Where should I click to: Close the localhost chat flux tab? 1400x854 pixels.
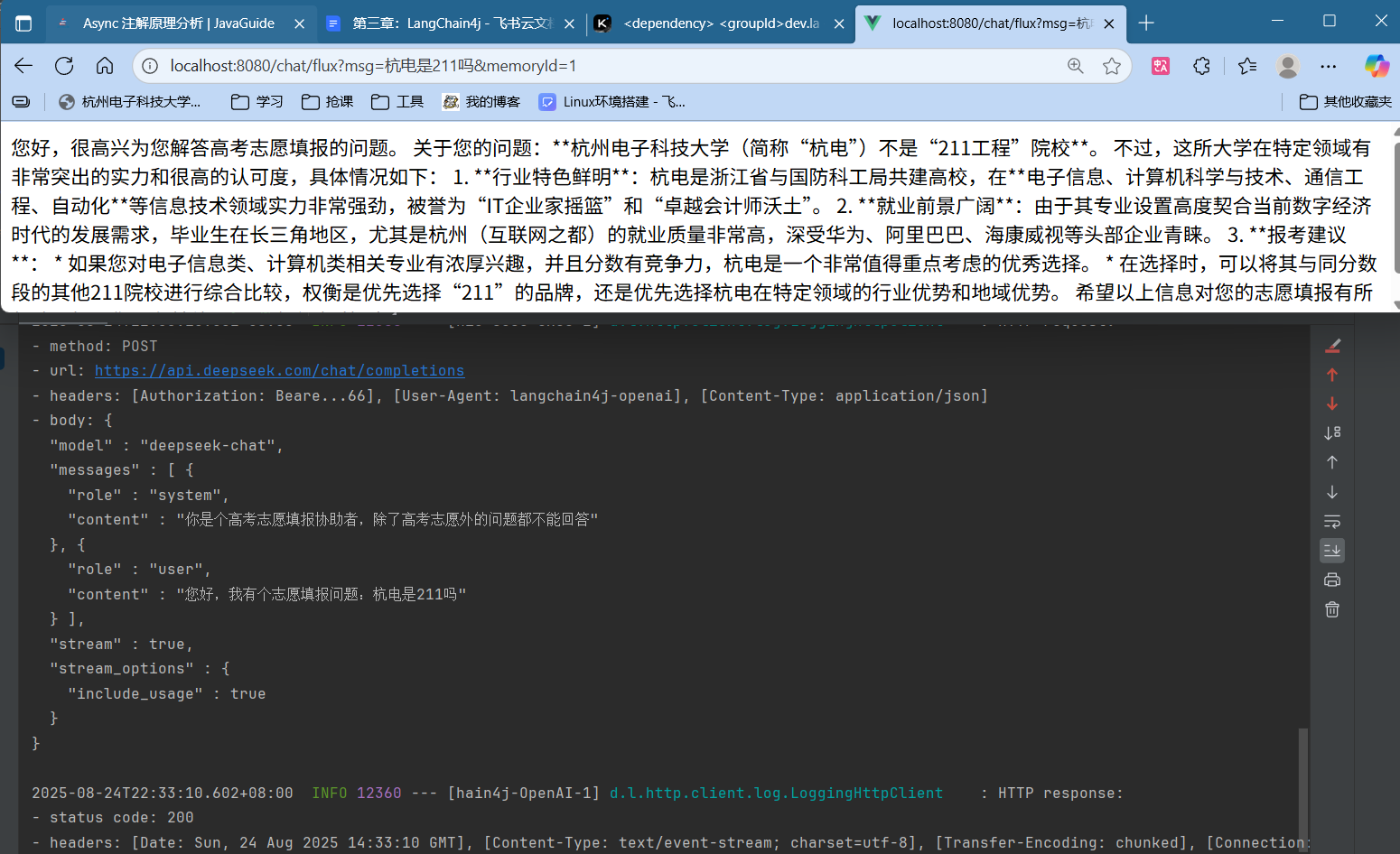1109,24
